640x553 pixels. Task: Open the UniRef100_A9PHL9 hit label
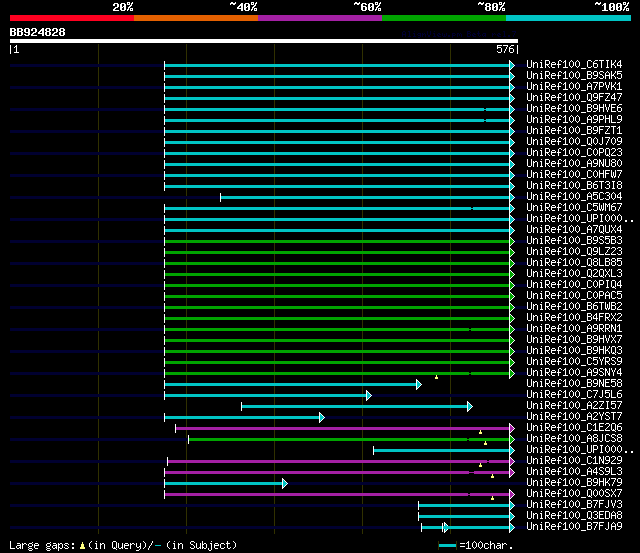[574, 120]
